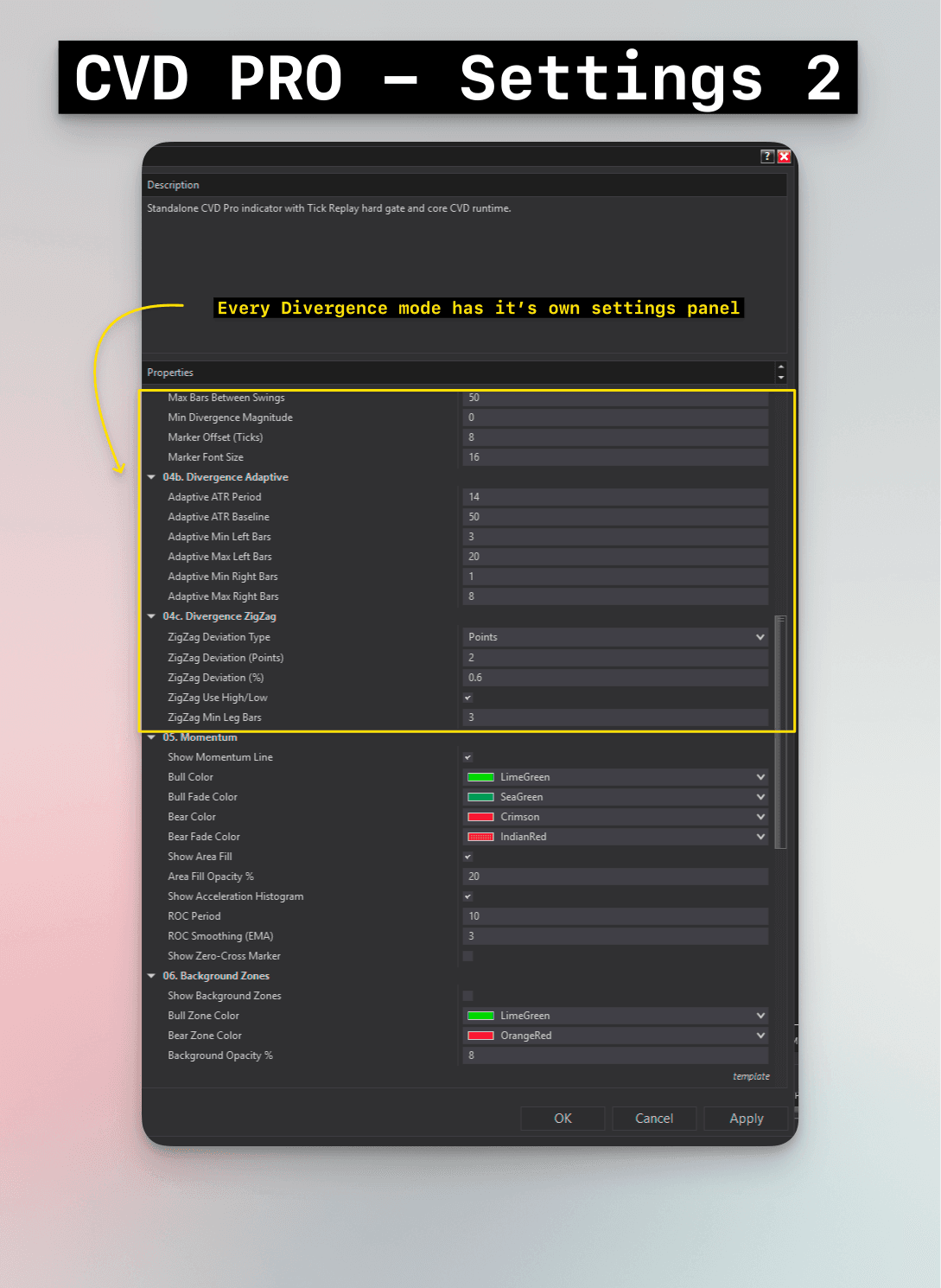Collapse the 04c. Divergence ZigZag section
941x1288 pixels.
[152, 616]
